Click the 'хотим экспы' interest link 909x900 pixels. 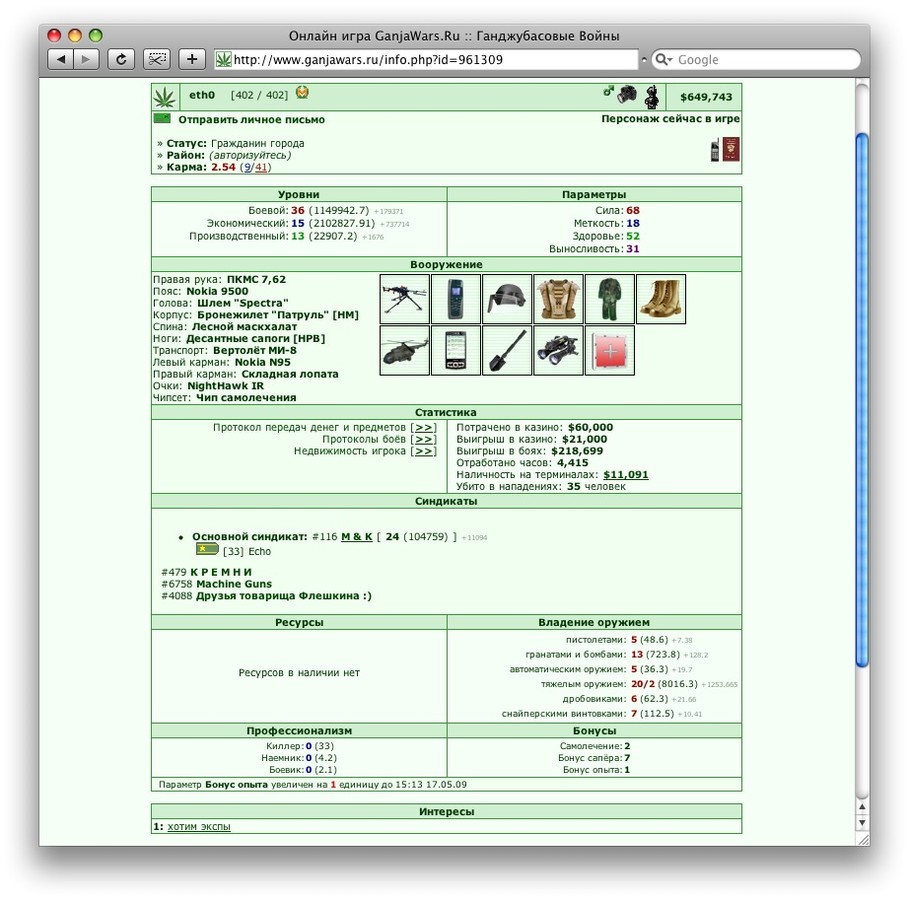[x=199, y=826]
